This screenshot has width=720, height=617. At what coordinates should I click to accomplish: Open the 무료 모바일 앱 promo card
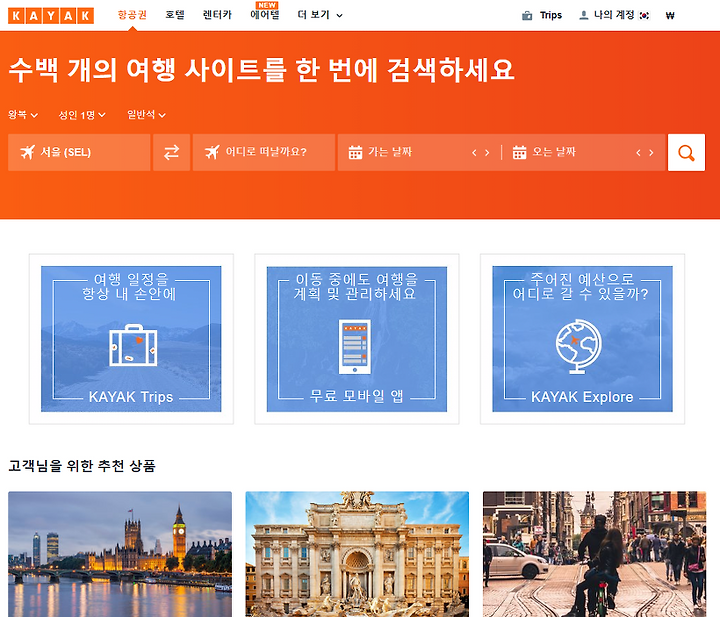357,339
